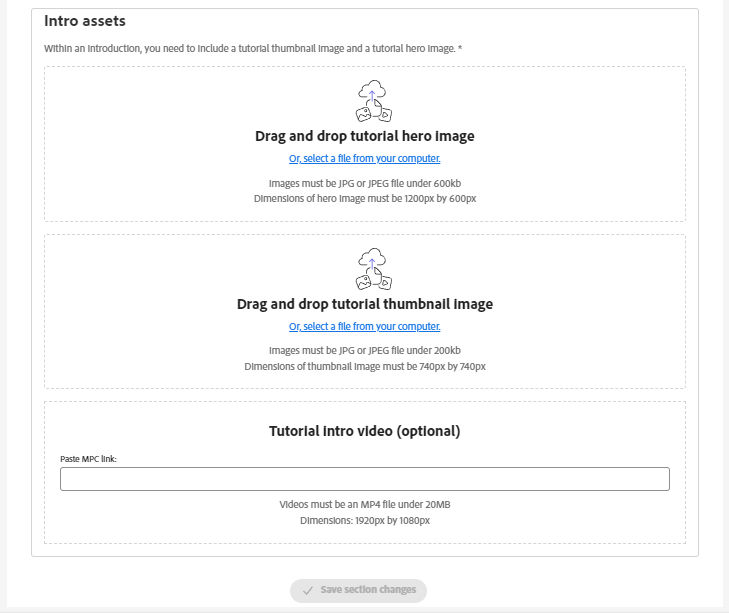The height and width of the screenshot is (613, 729).
Task: Click the hero image 600kb file size note
Action: pos(364,183)
